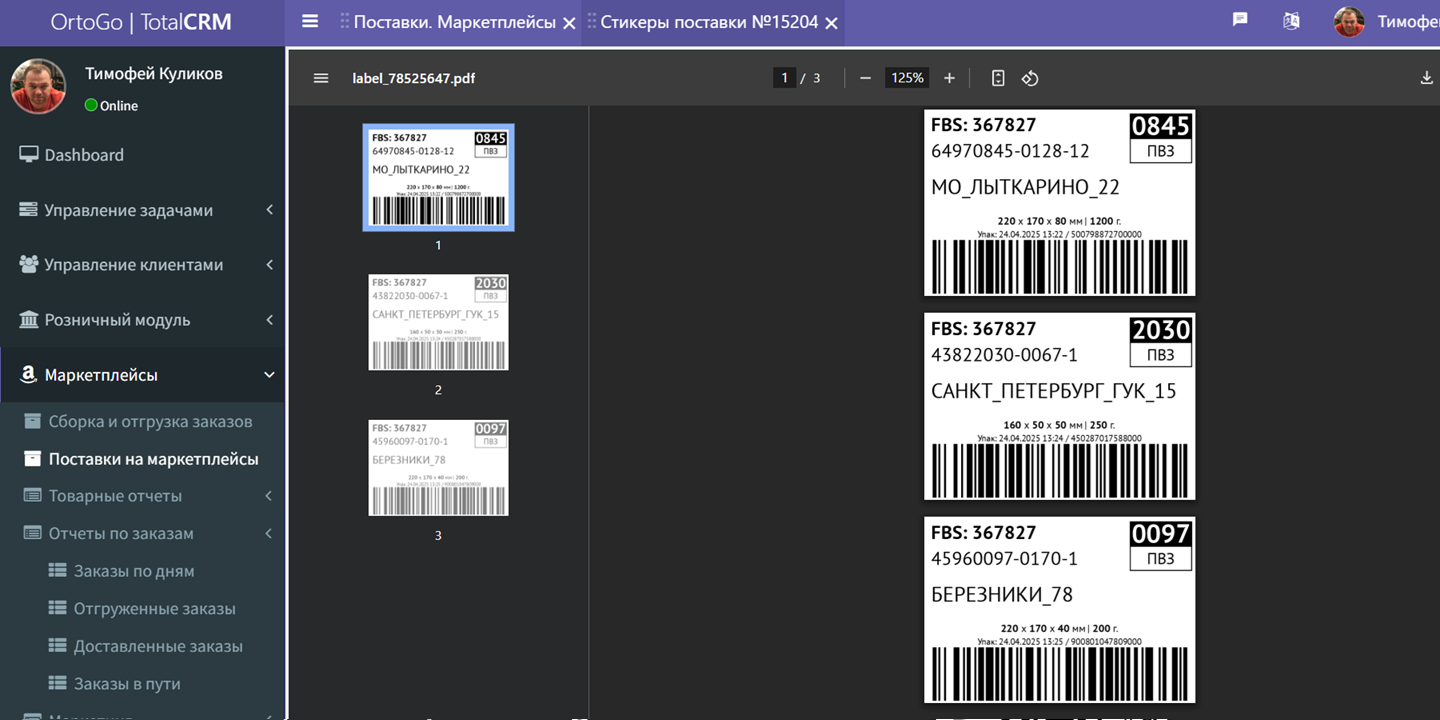Click the 0097 code box in main view
Screen dimensions: 1440x720
tap(1161, 534)
